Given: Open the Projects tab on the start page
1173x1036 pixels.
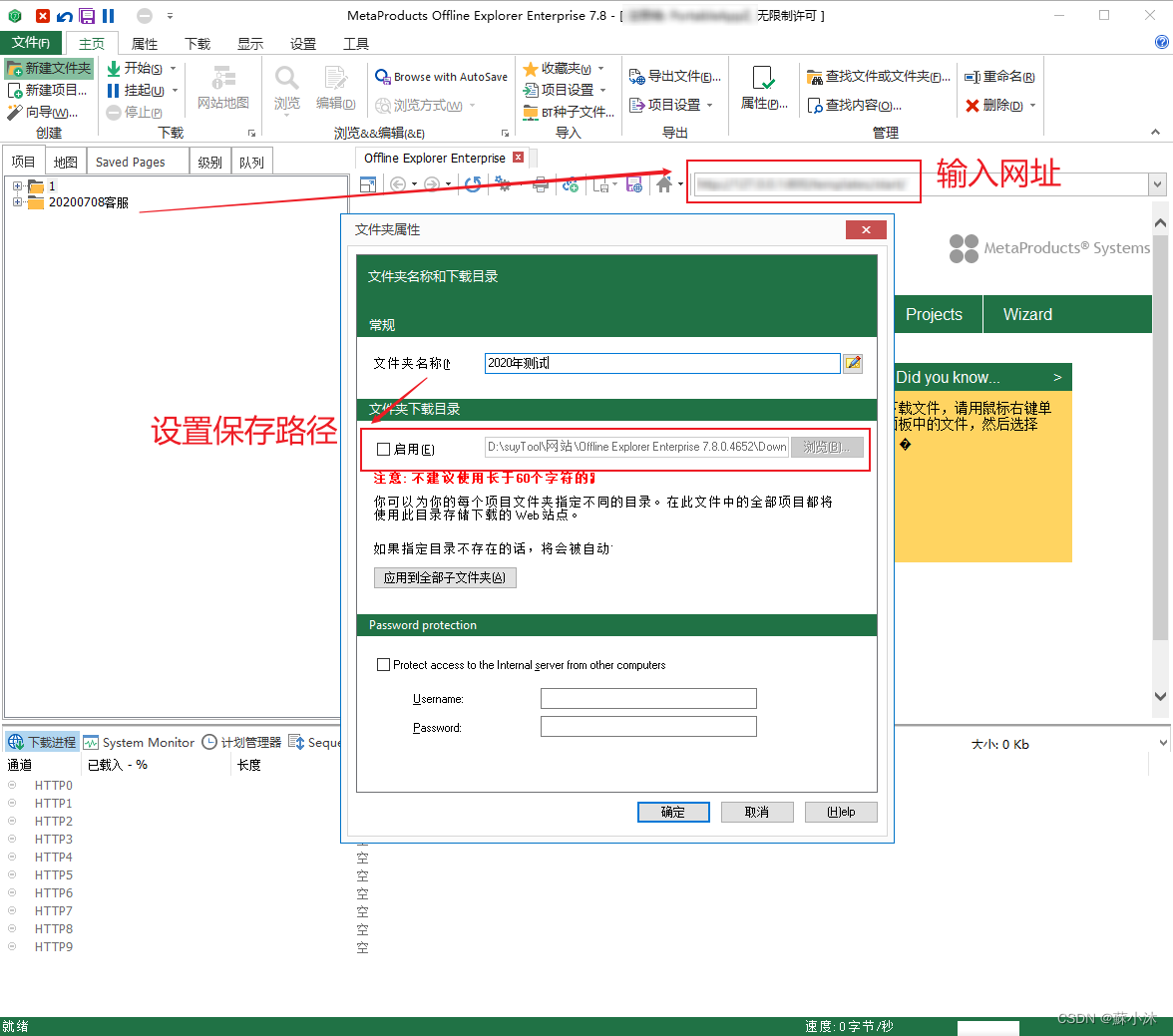Looking at the screenshot, I should pos(936,314).
